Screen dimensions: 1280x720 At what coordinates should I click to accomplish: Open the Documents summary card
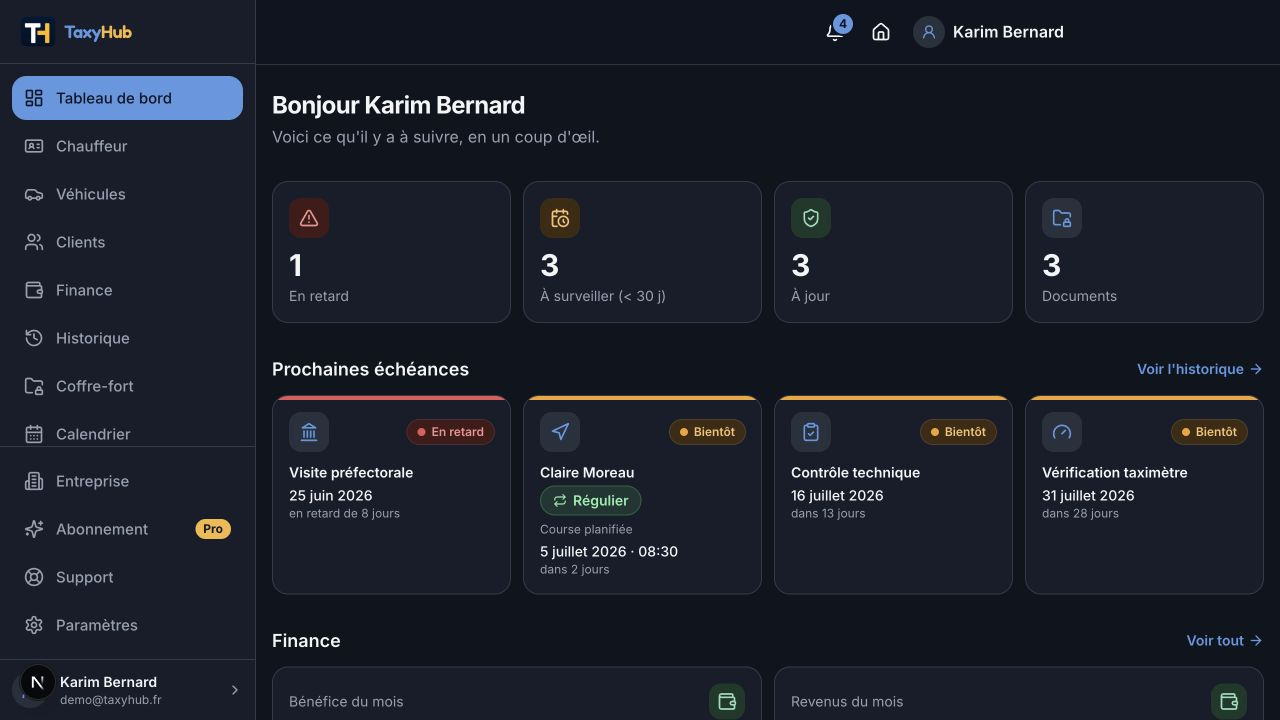click(1144, 252)
